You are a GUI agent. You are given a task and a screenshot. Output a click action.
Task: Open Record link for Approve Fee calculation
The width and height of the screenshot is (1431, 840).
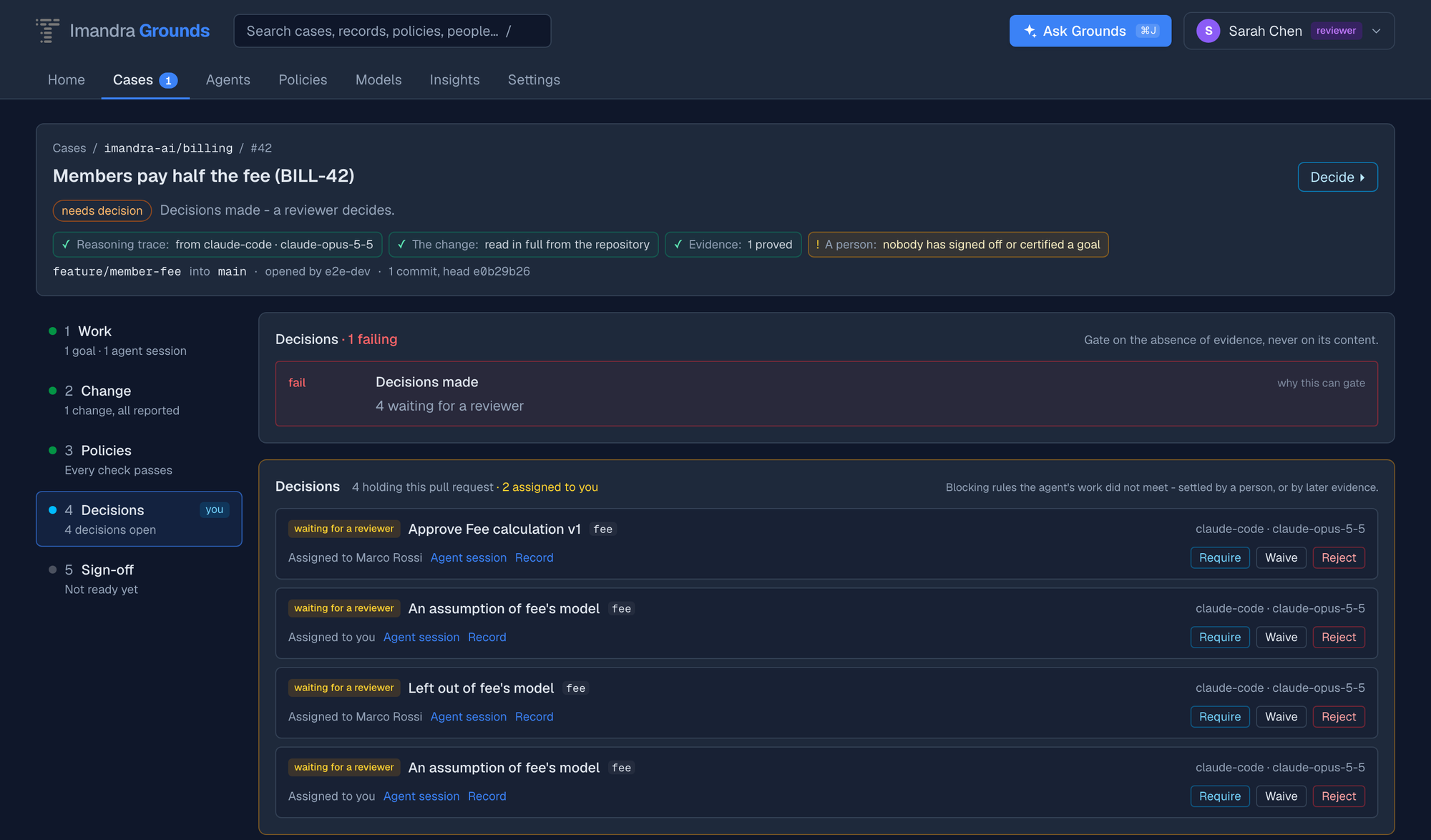coord(534,557)
